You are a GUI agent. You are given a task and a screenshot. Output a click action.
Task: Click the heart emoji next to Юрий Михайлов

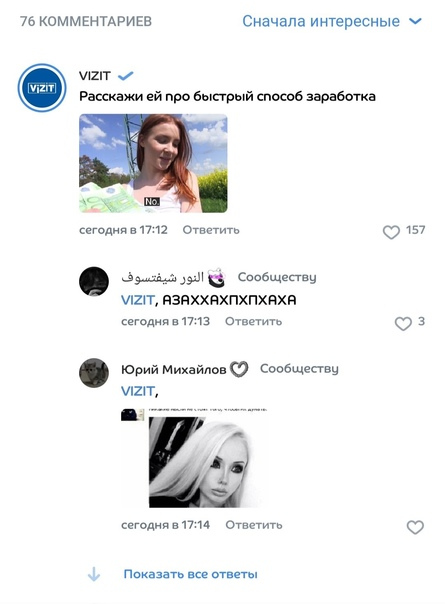coord(239,369)
